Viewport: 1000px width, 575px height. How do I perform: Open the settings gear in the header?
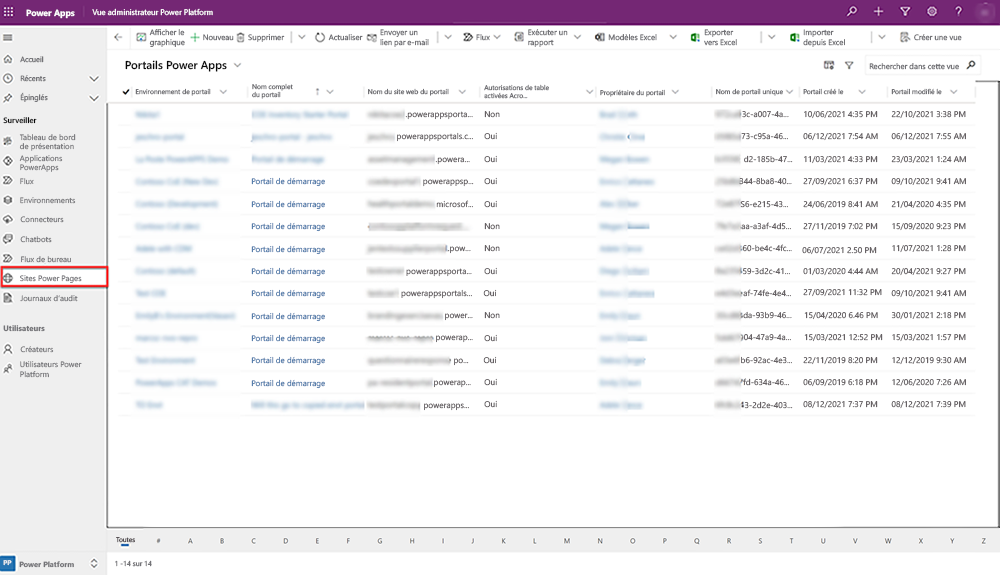tap(932, 11)
